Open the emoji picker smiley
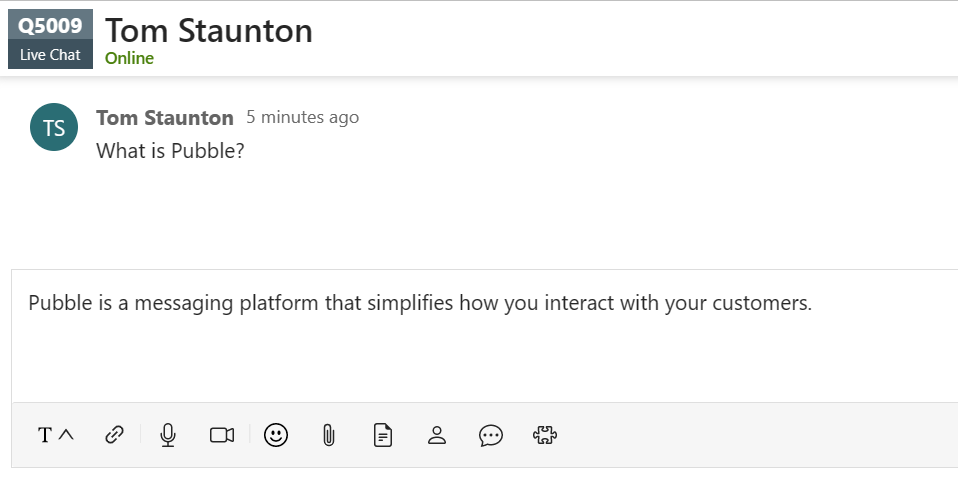The width and height of the screenshot is (958, 477). 276,435
